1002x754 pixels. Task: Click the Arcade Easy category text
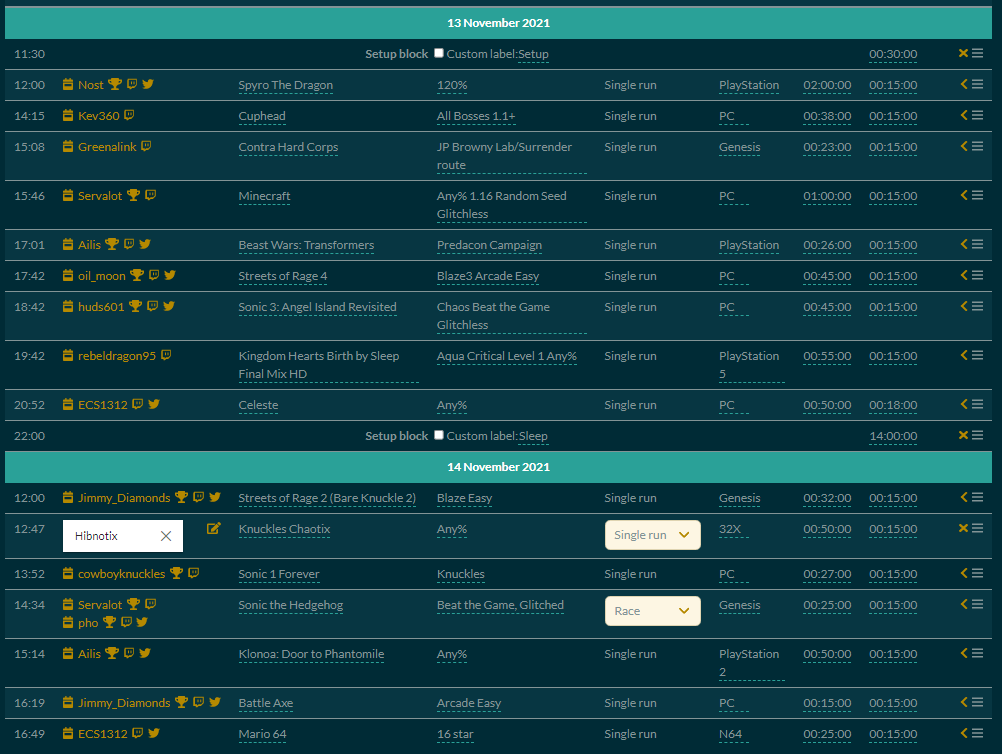[x=469, y=704]
